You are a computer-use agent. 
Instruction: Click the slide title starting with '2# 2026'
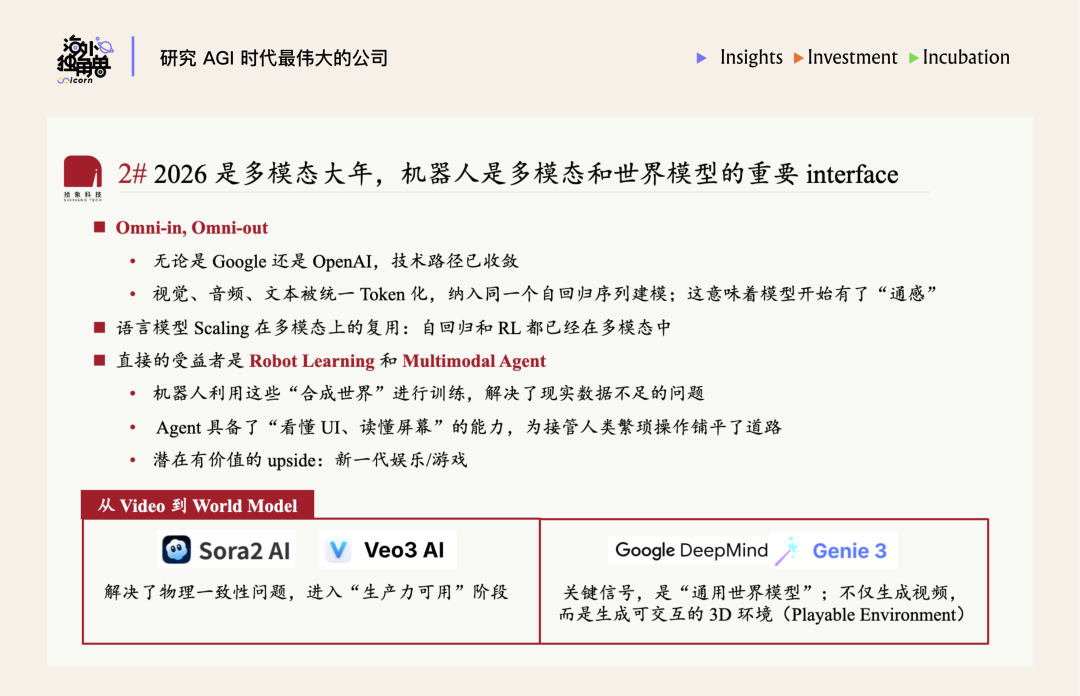point(508,174)
